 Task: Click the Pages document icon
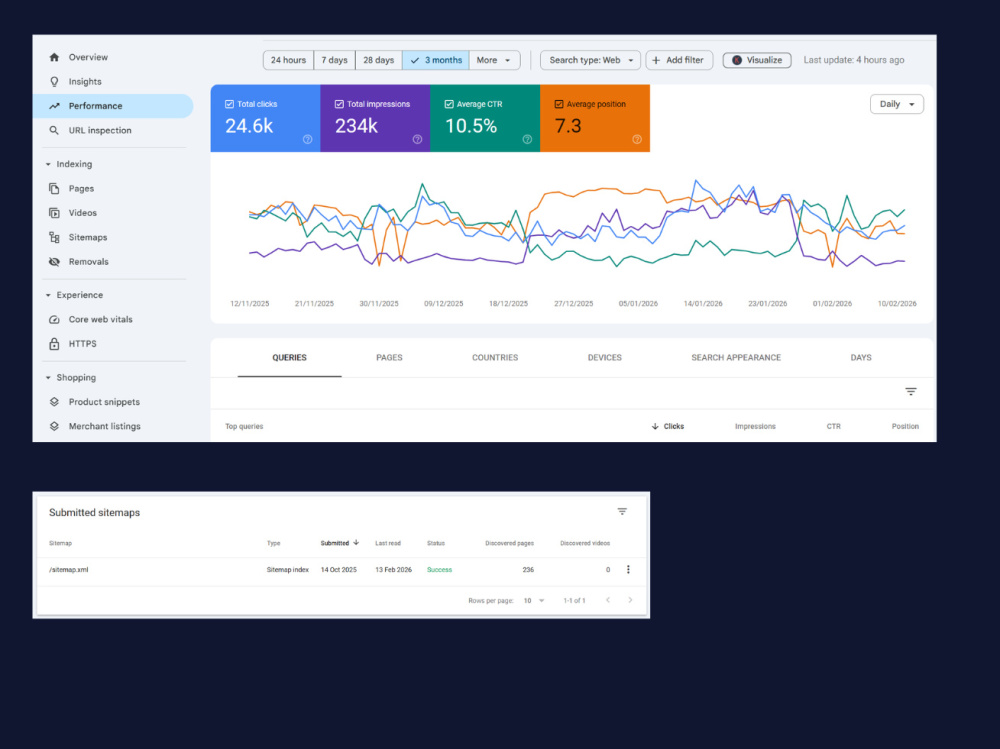[x=54, y=189]
